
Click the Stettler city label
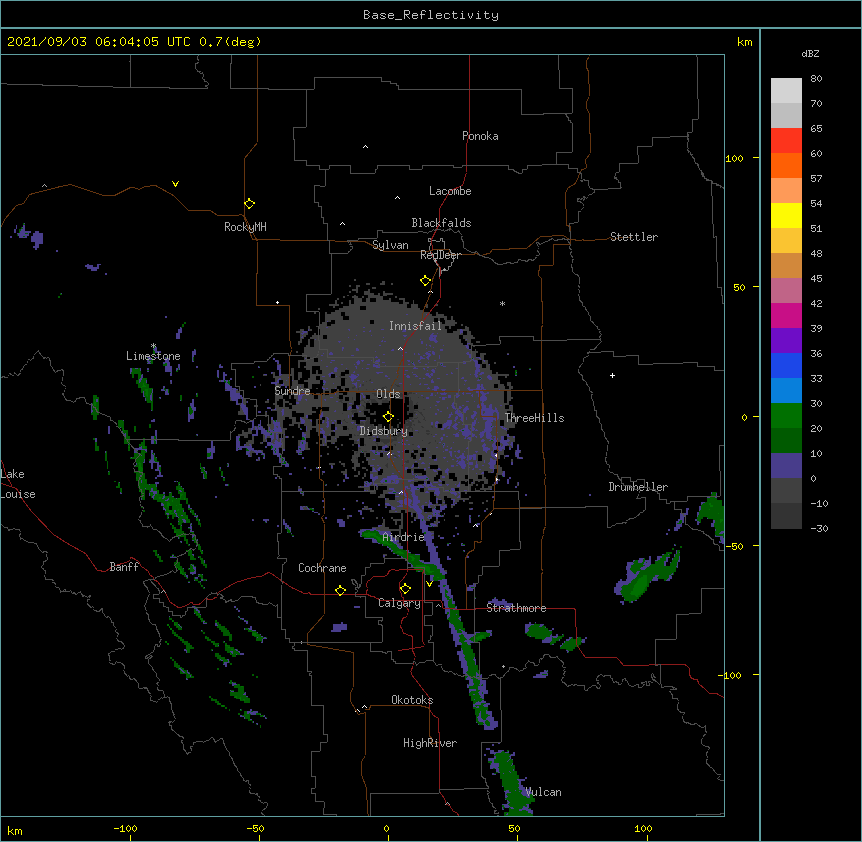click(x=633, y=237)
